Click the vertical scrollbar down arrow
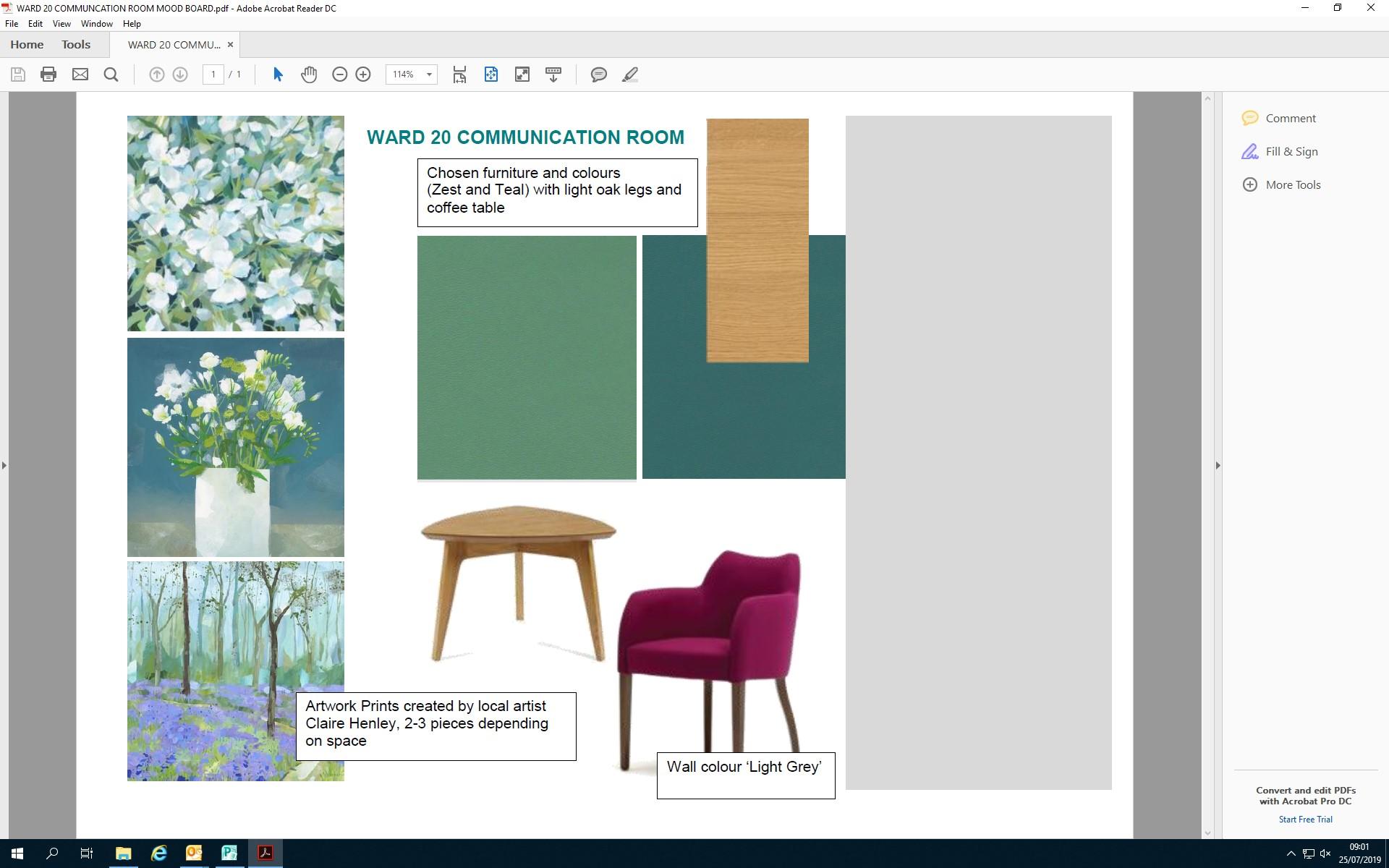Screen dimensions: 1389x868 pyautogui.click(x=1207, y=833)
